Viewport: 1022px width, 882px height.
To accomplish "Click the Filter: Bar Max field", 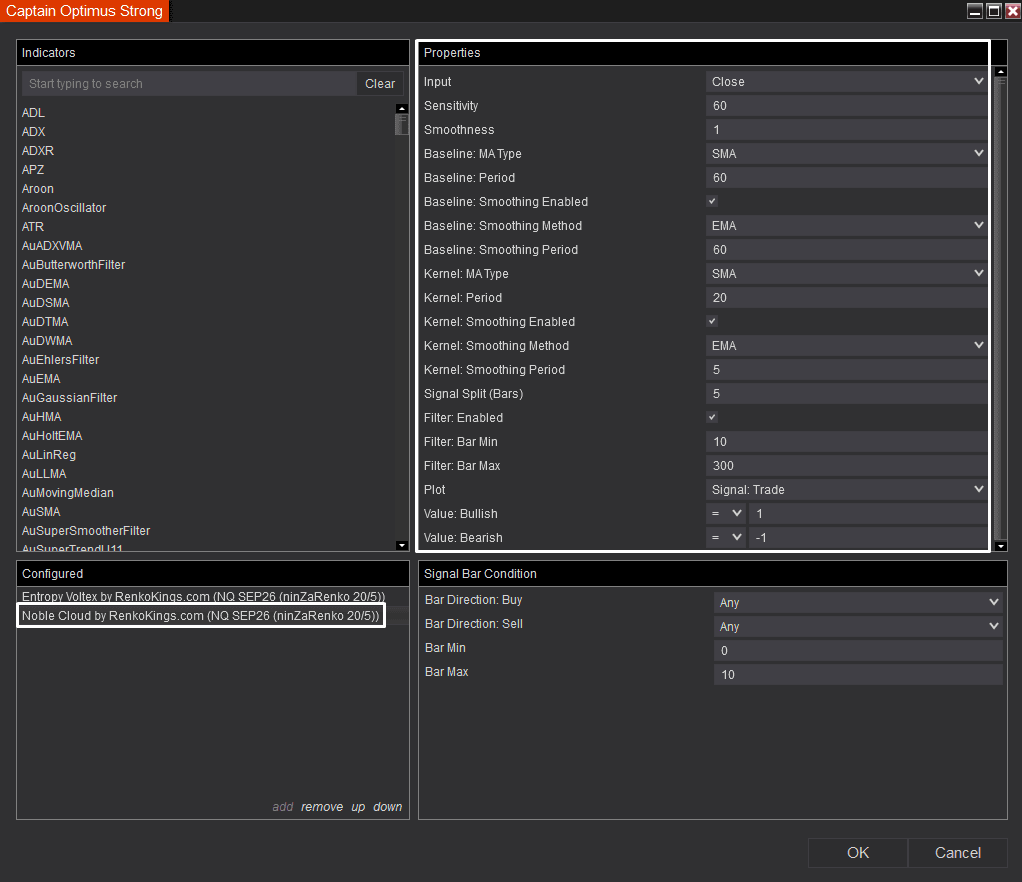I will coord(846,465).
